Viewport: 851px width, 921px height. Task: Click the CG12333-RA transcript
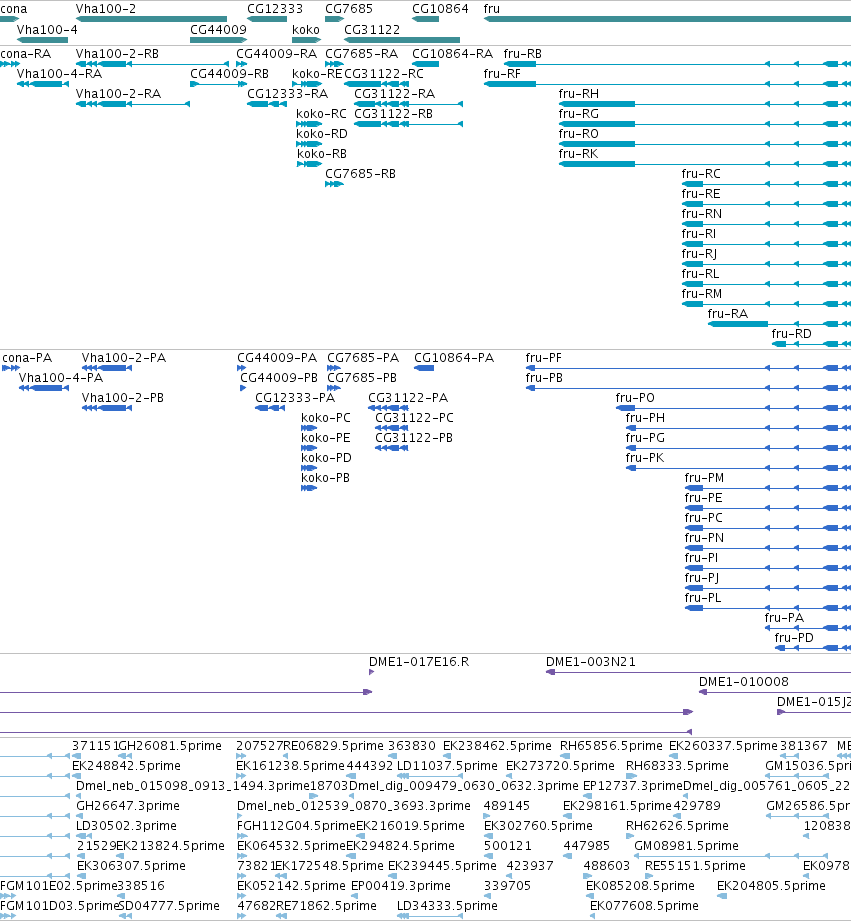267,104
